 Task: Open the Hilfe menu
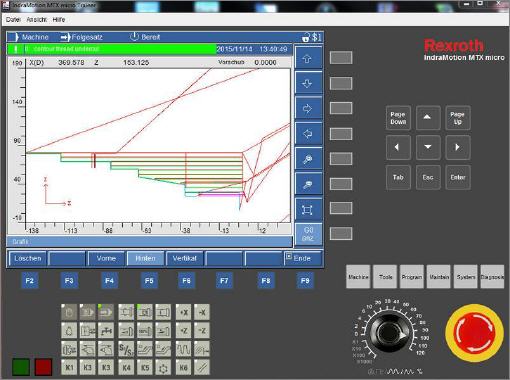[59, 20]
